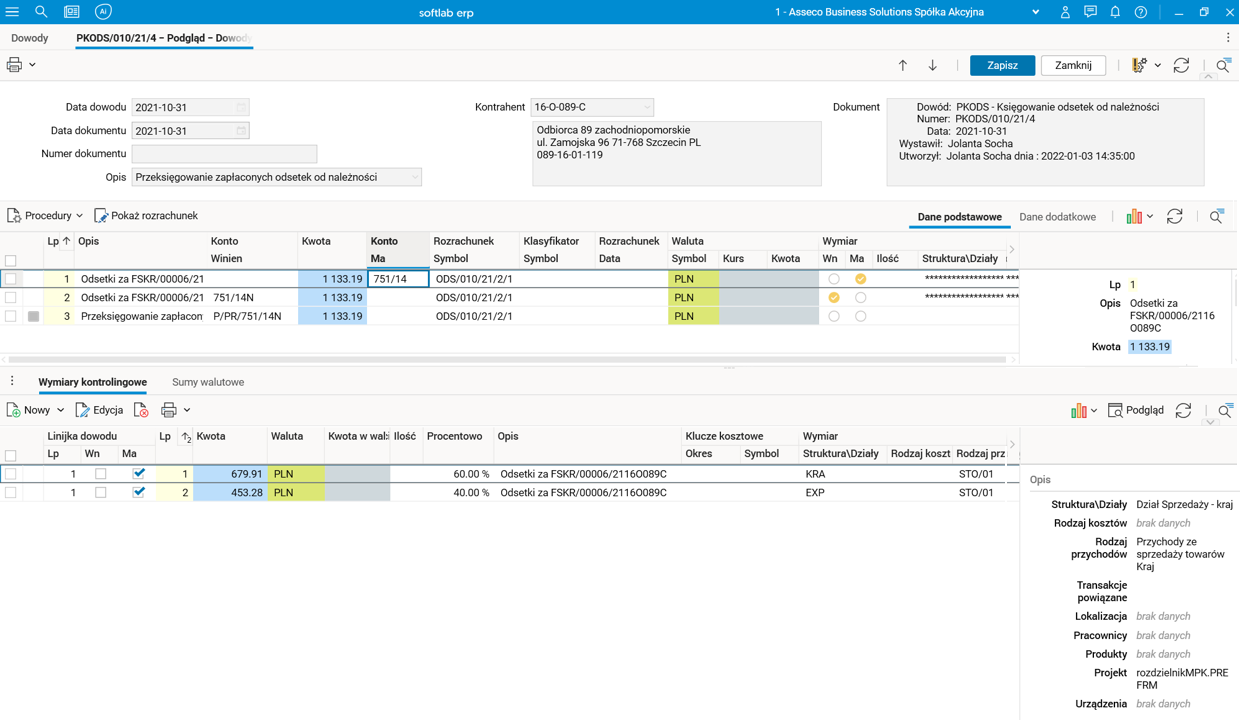Select the Wn radio in entry row 3
Screen dimensions: 1240x720
(x=834, y=316)
